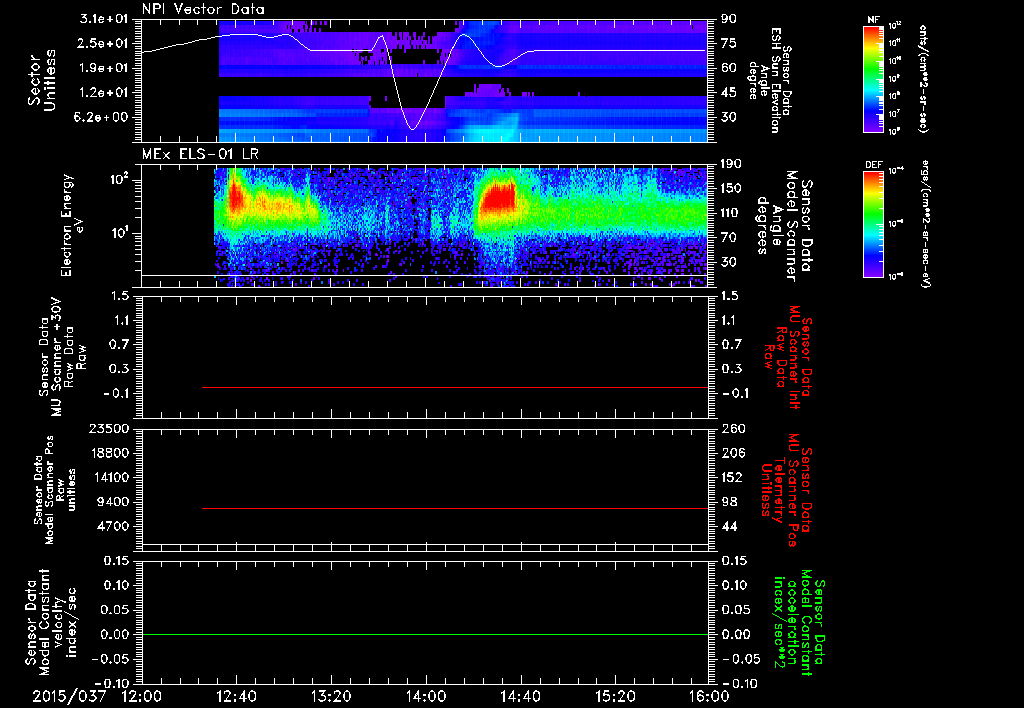Click the red electron burst near 12:40
The image size is (1024, 708).
coord(234,196)
